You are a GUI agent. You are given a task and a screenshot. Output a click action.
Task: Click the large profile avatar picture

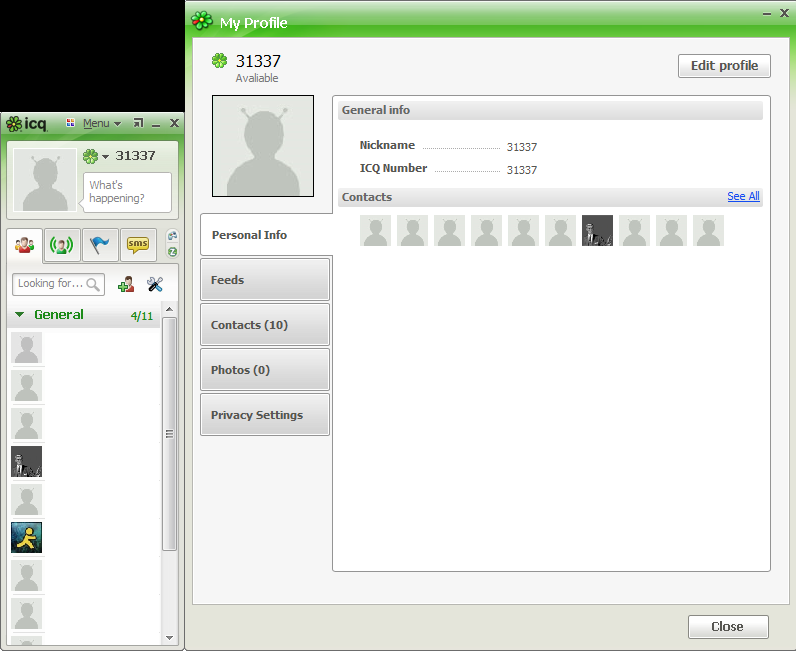(x=263, y=146)
